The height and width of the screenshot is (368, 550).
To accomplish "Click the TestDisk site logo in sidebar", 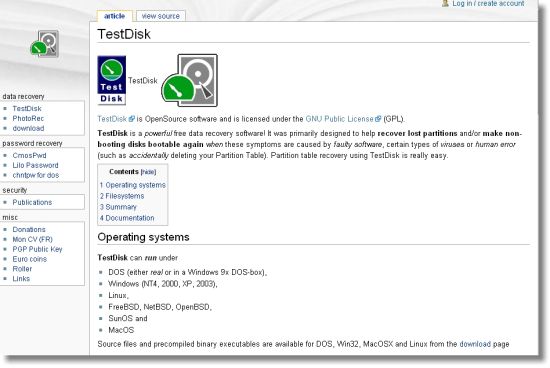I will 45,44.
